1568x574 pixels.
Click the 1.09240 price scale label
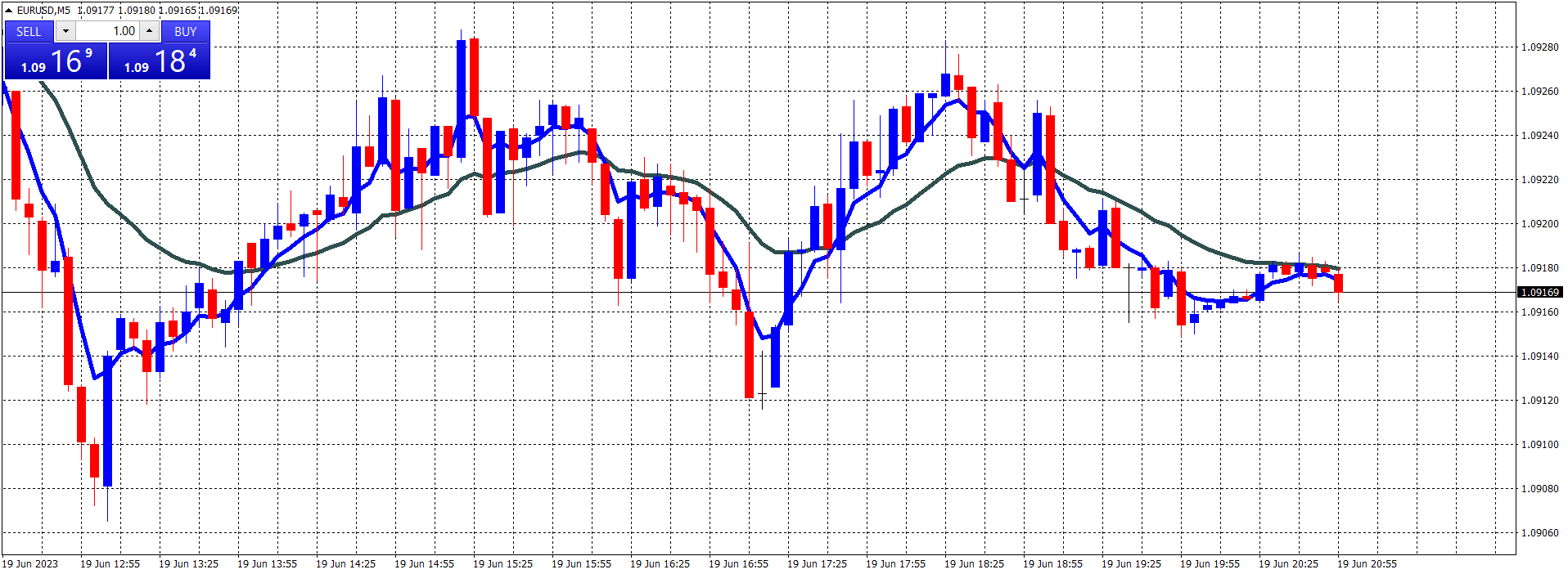click(1539, 136)
